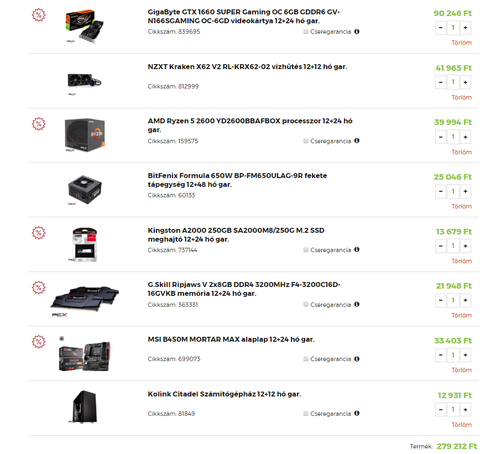
Task: Increase quantity of NZXT Kraken X62 with plus
Action: (x=465, y=82)
